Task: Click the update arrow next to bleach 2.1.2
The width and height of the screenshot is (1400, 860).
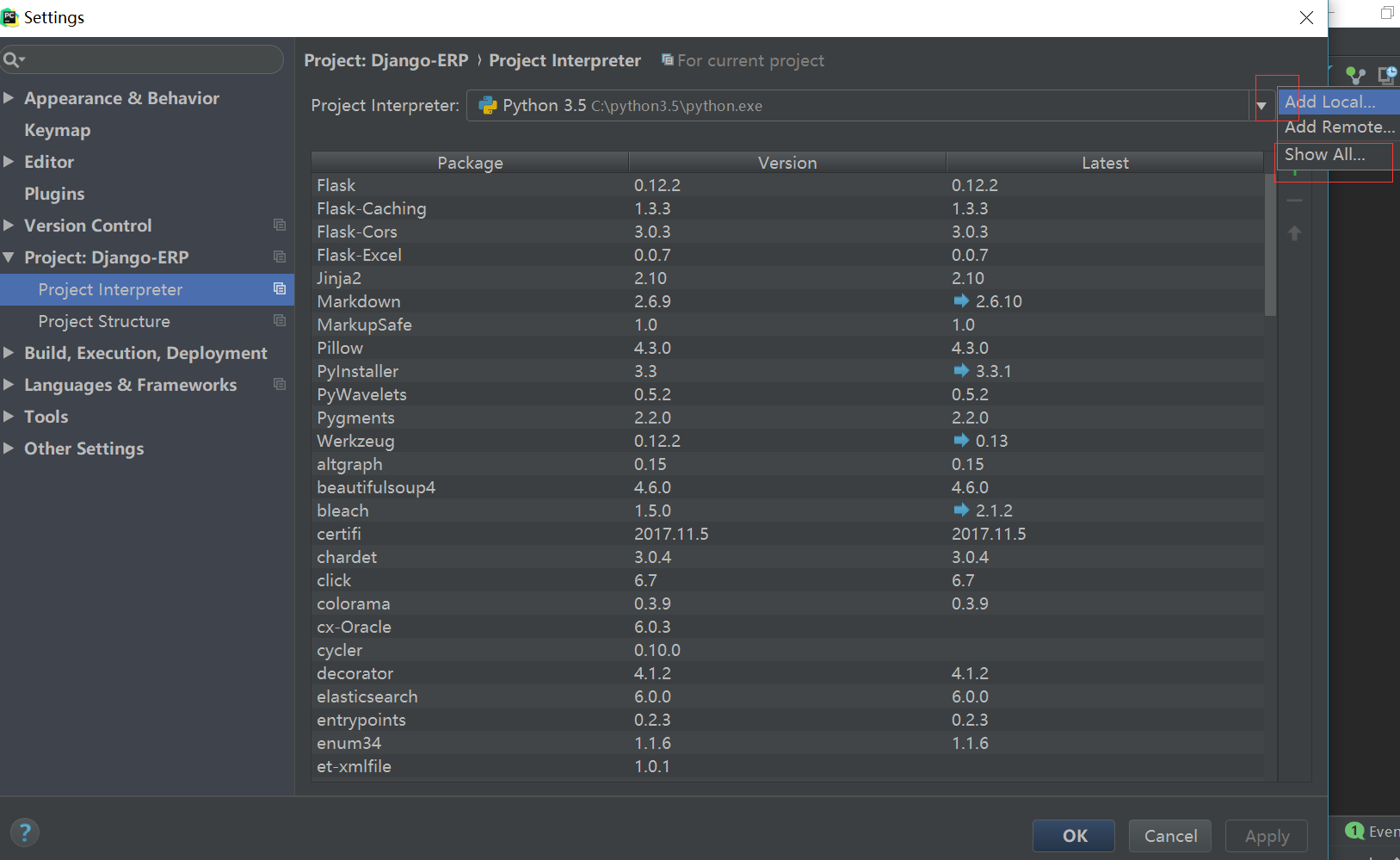Action: (x=961, y=510)
